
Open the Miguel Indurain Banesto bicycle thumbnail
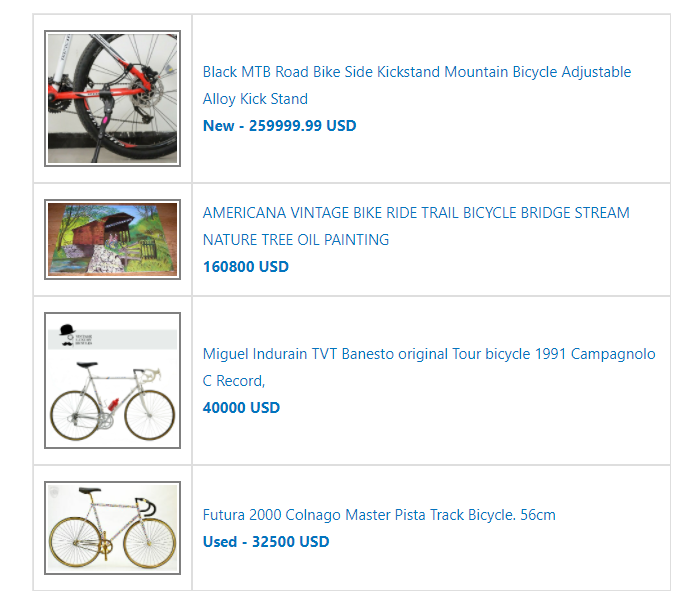click(x=112, y=380)
